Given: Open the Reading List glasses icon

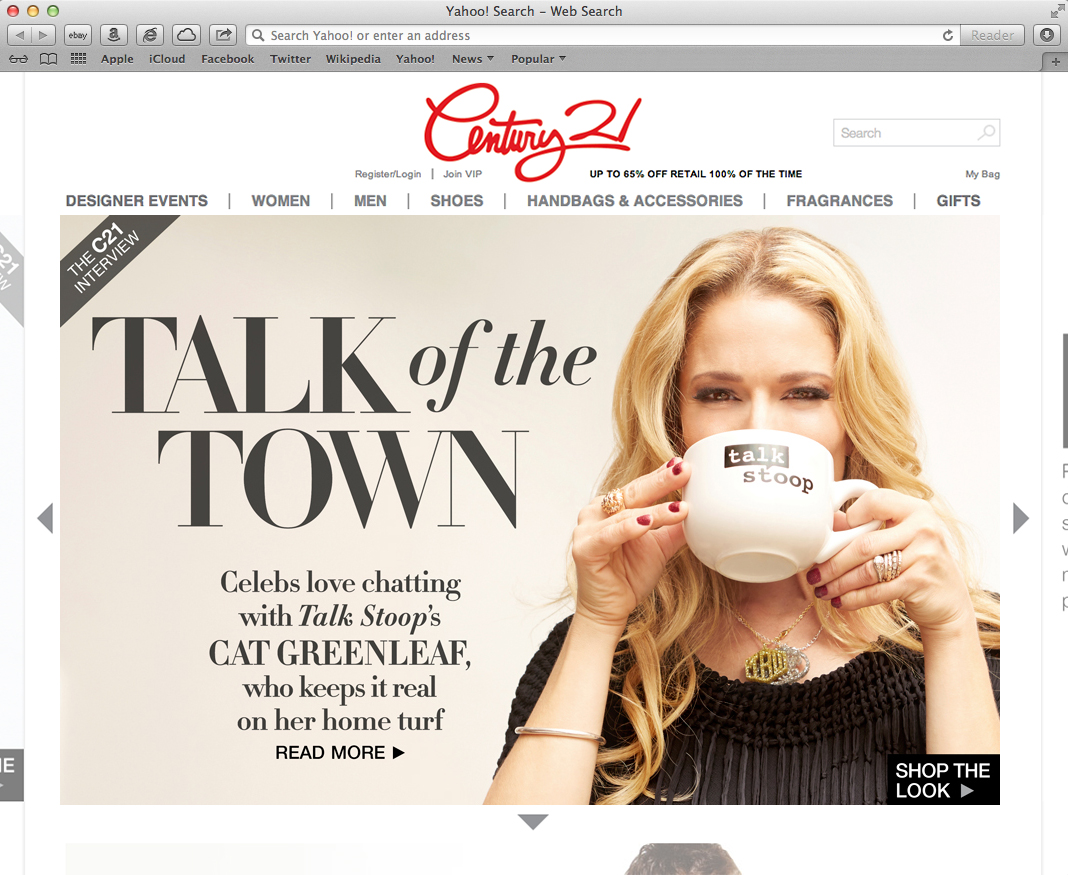Looking at the screenshot, I should (x=18, y=59).
